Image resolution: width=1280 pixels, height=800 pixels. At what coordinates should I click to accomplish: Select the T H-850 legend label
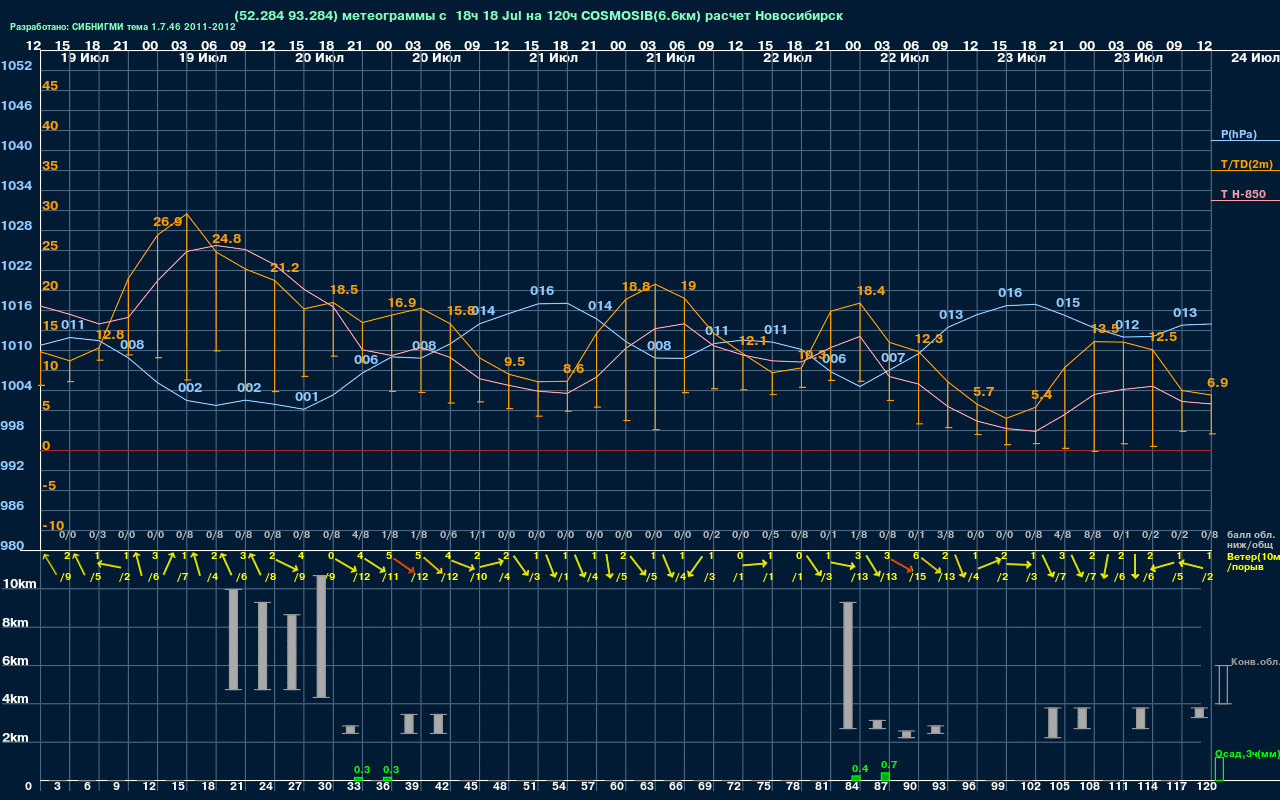point(1243,194)
